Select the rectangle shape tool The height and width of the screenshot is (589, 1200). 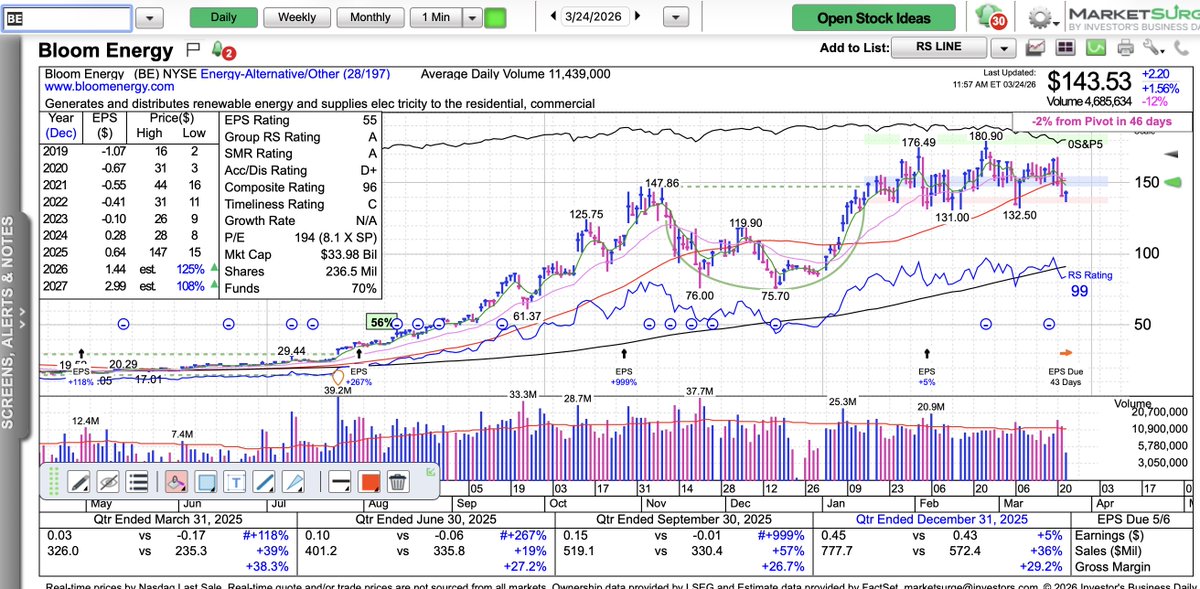pyautogui.click(x=207, y=481)
